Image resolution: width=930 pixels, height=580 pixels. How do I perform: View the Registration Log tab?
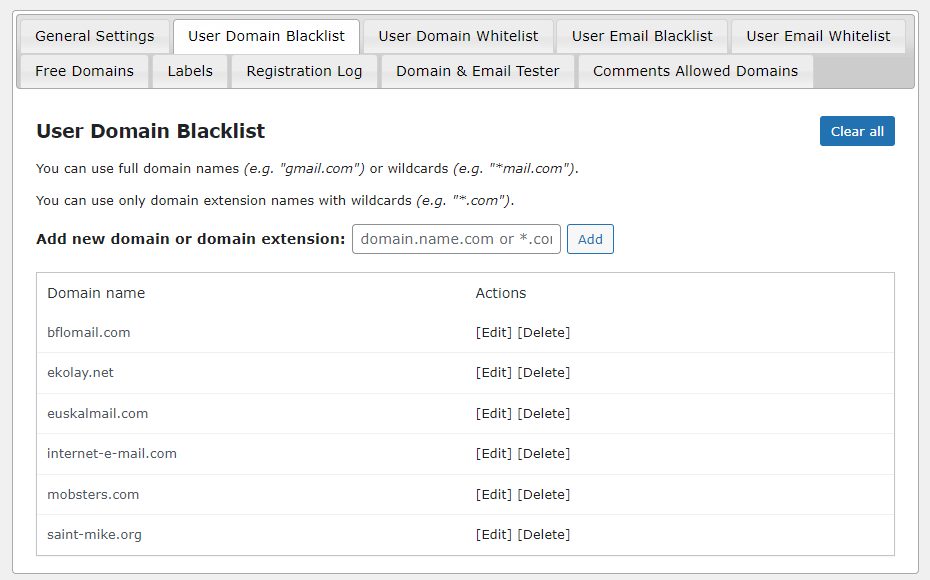[x=304, y=71]
